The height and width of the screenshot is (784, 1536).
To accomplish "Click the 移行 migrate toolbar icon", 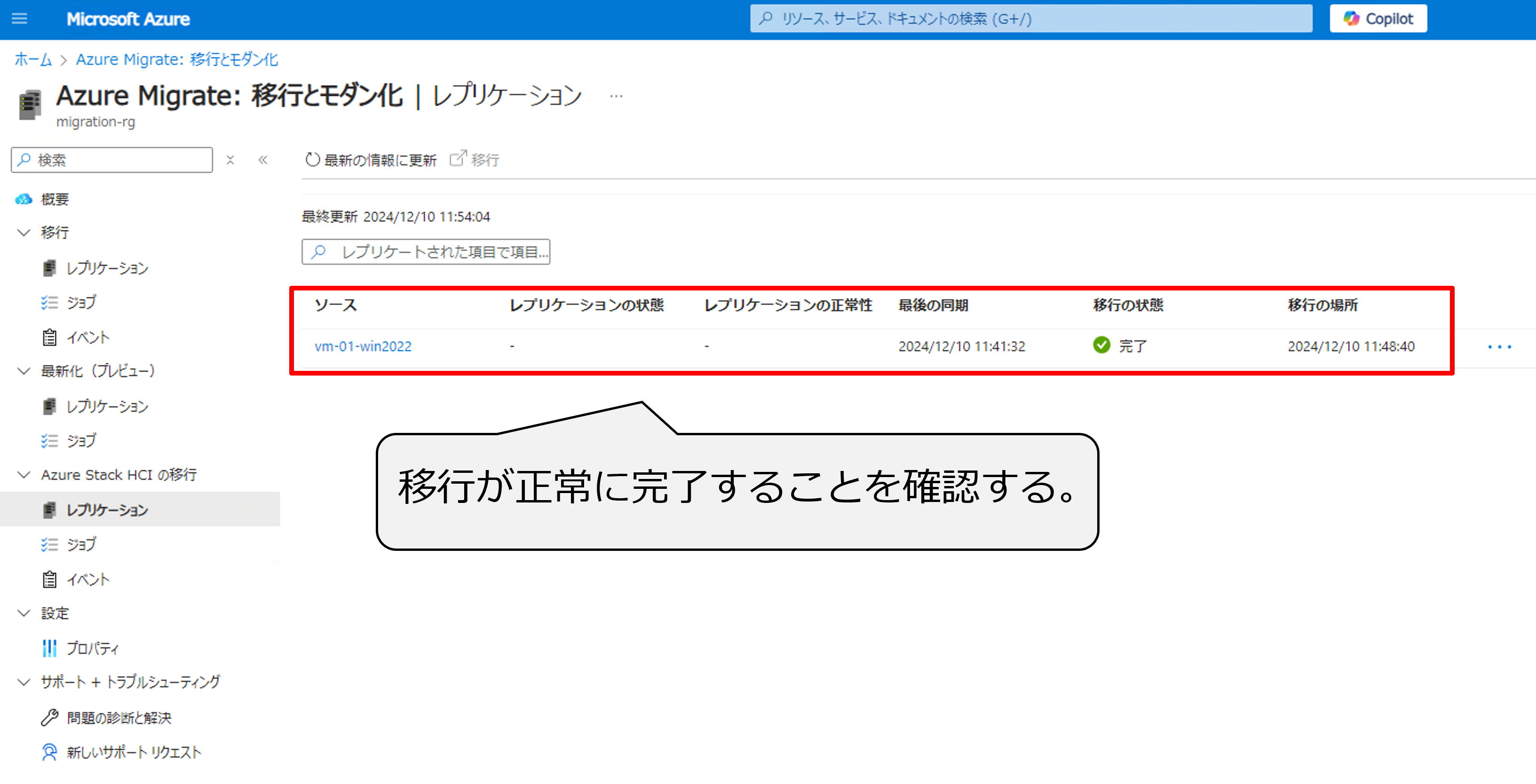I will [x=458, y=159].
